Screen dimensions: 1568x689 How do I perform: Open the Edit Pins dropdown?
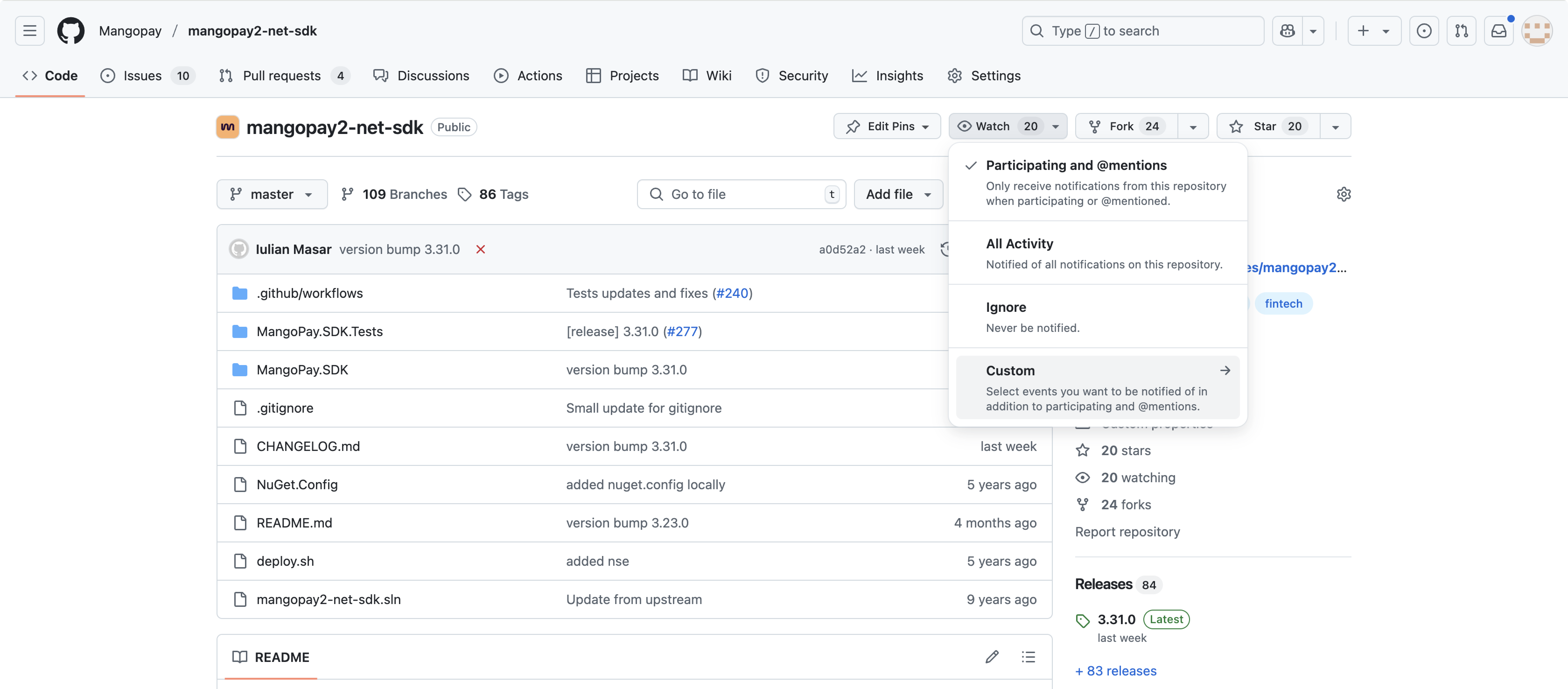click(x=887, y=126)
